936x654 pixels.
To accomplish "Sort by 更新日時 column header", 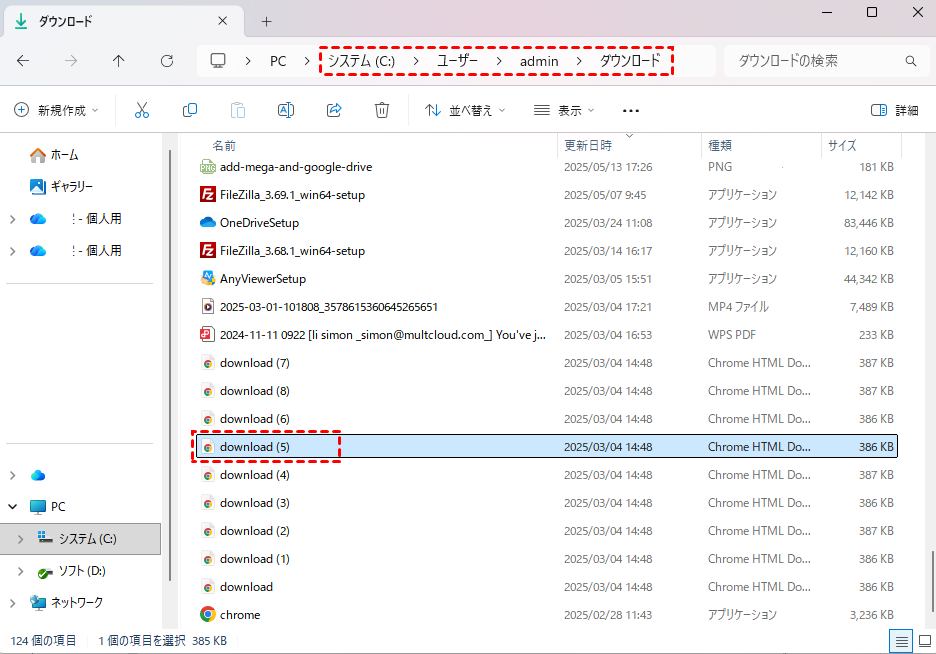I will (x=588, y=146).
